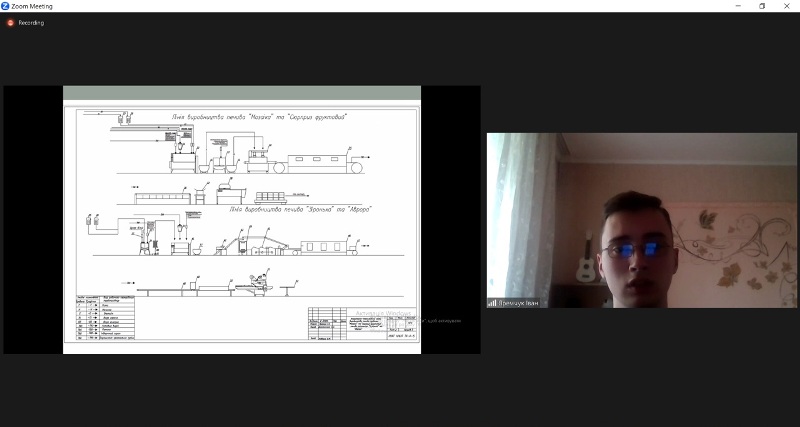The image size is (800, 427).
Task: Click the participant name label on the video
Action: point(518,303)
